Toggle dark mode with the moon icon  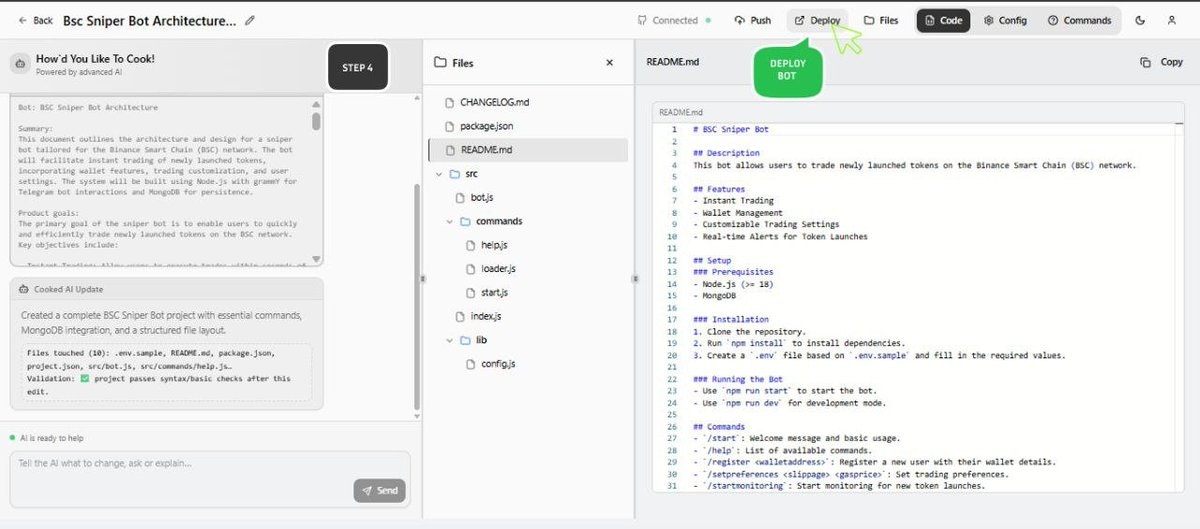[1141, 20]
